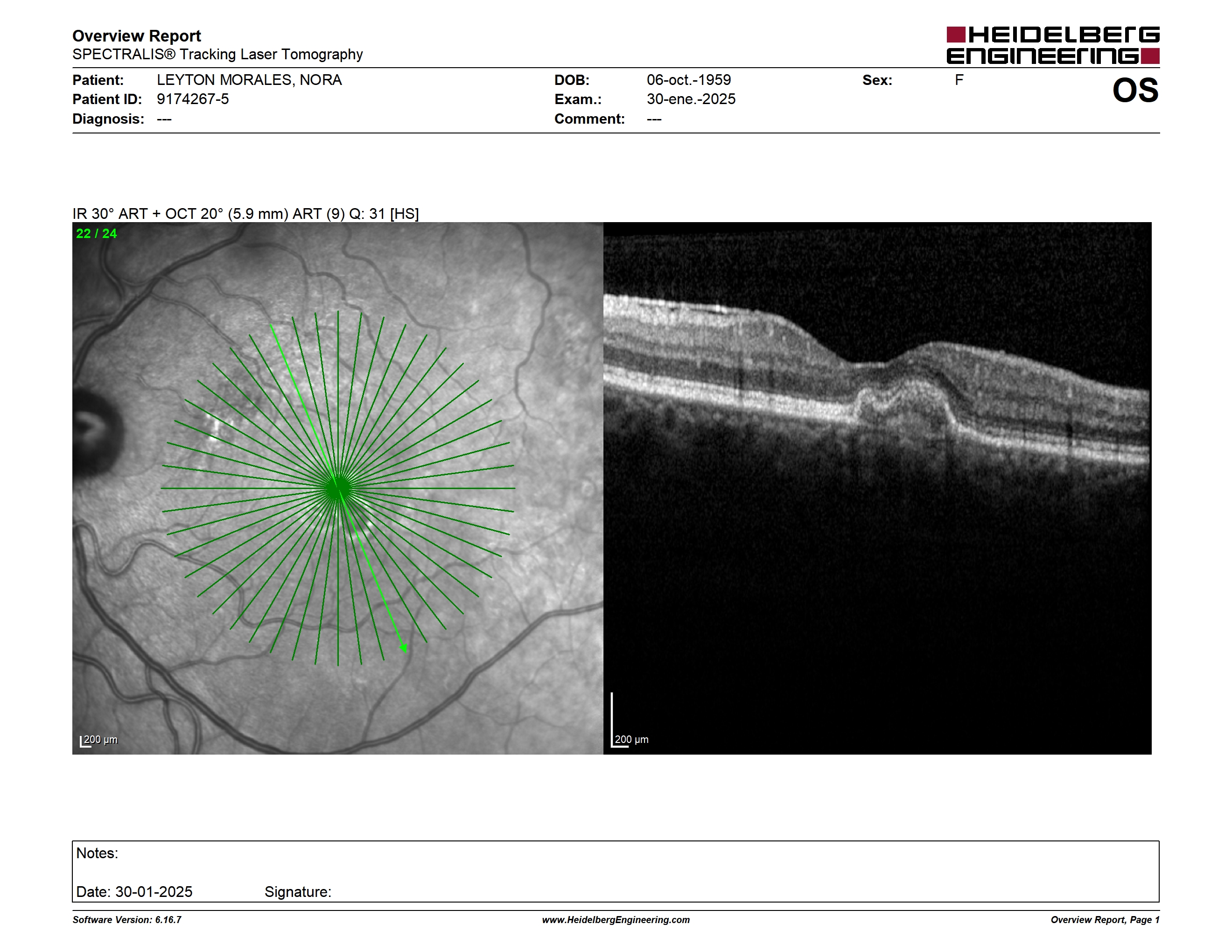
Task: Select the Overview Report title
Action: pos(137,35)
